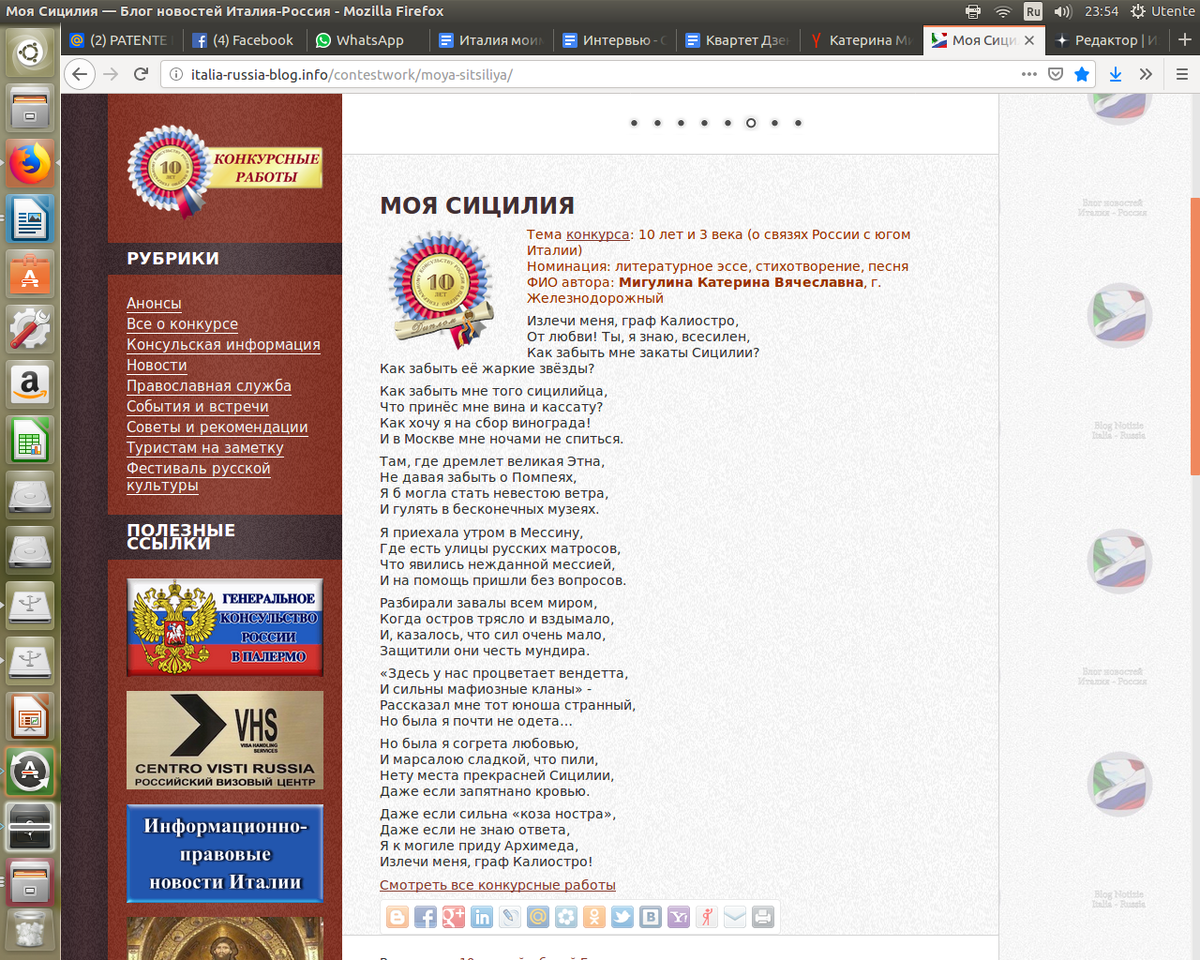Click the page's vertical scrollbar thumb

1195,335
